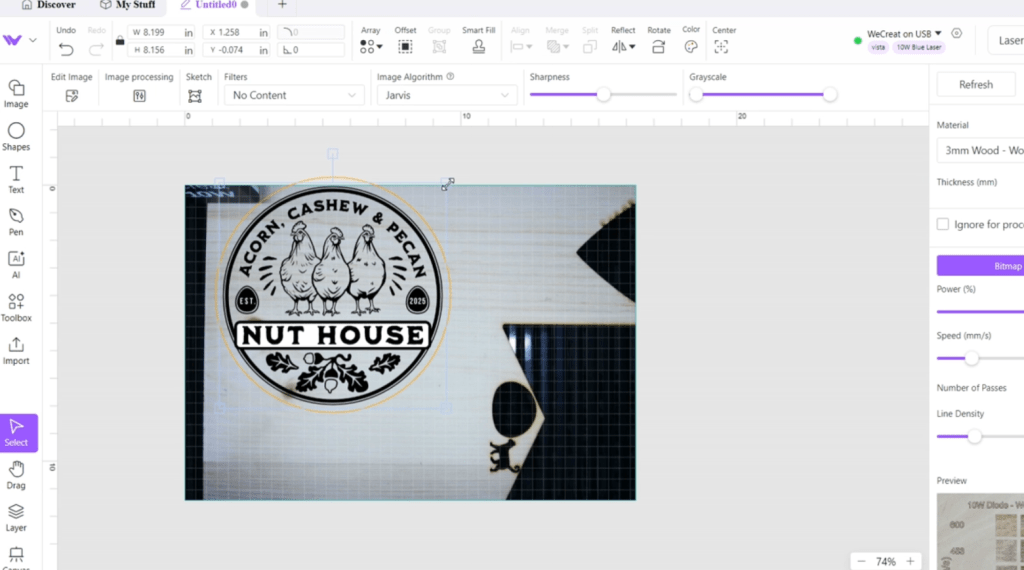
Task: Click the Smart Fill icon
Action: coord(479,47)
